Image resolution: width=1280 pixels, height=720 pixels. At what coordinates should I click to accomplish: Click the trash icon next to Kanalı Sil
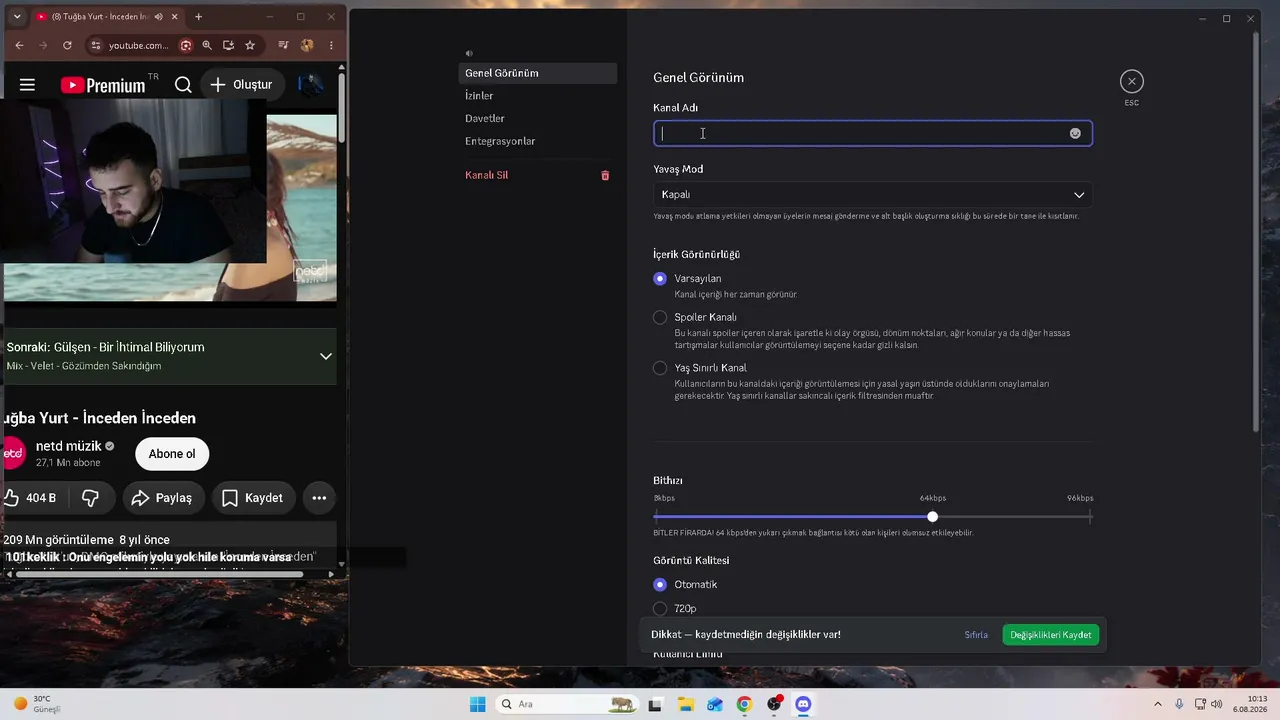[605, 175]
